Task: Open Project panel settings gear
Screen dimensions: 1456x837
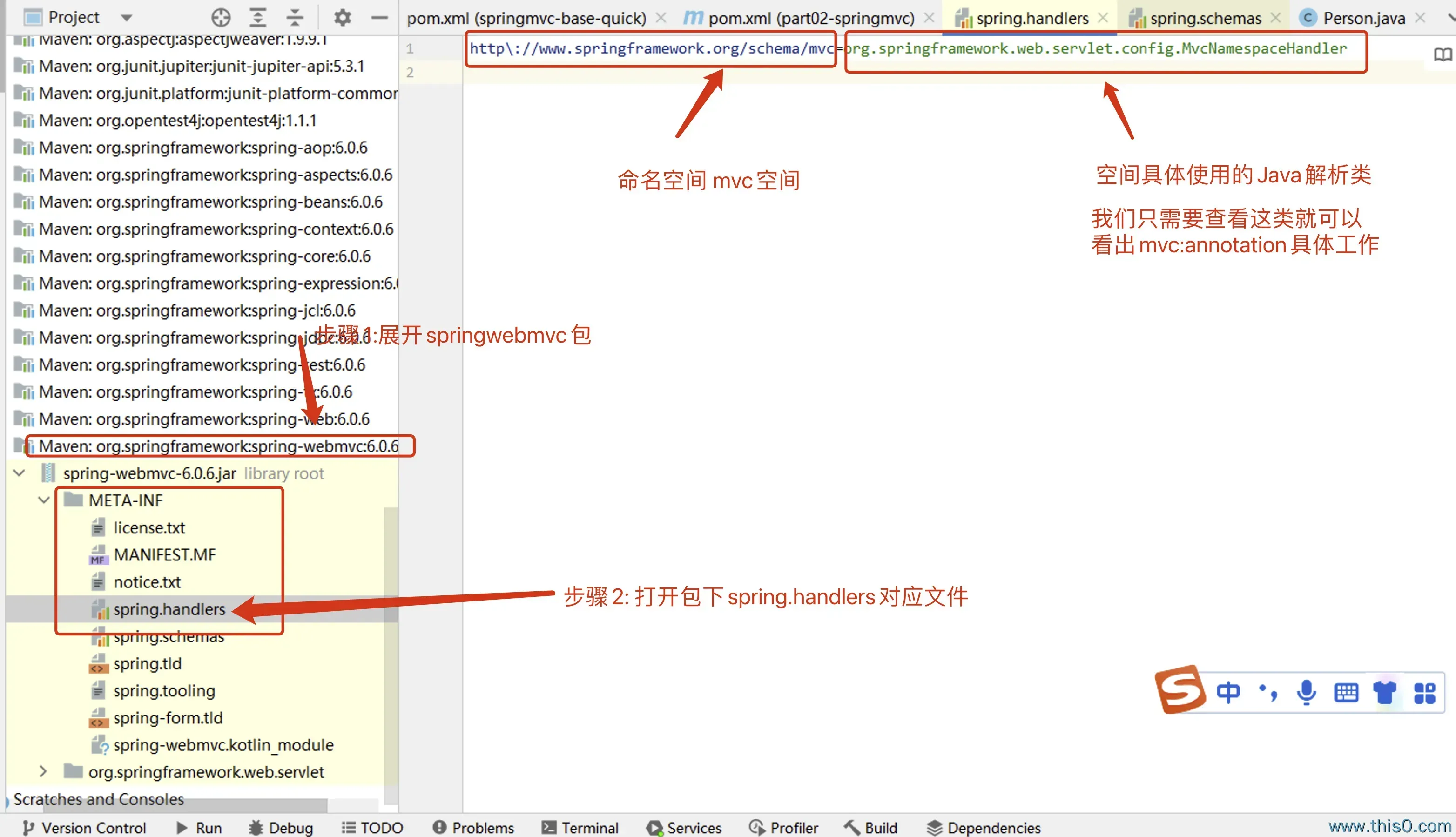Action: point(342,18)
